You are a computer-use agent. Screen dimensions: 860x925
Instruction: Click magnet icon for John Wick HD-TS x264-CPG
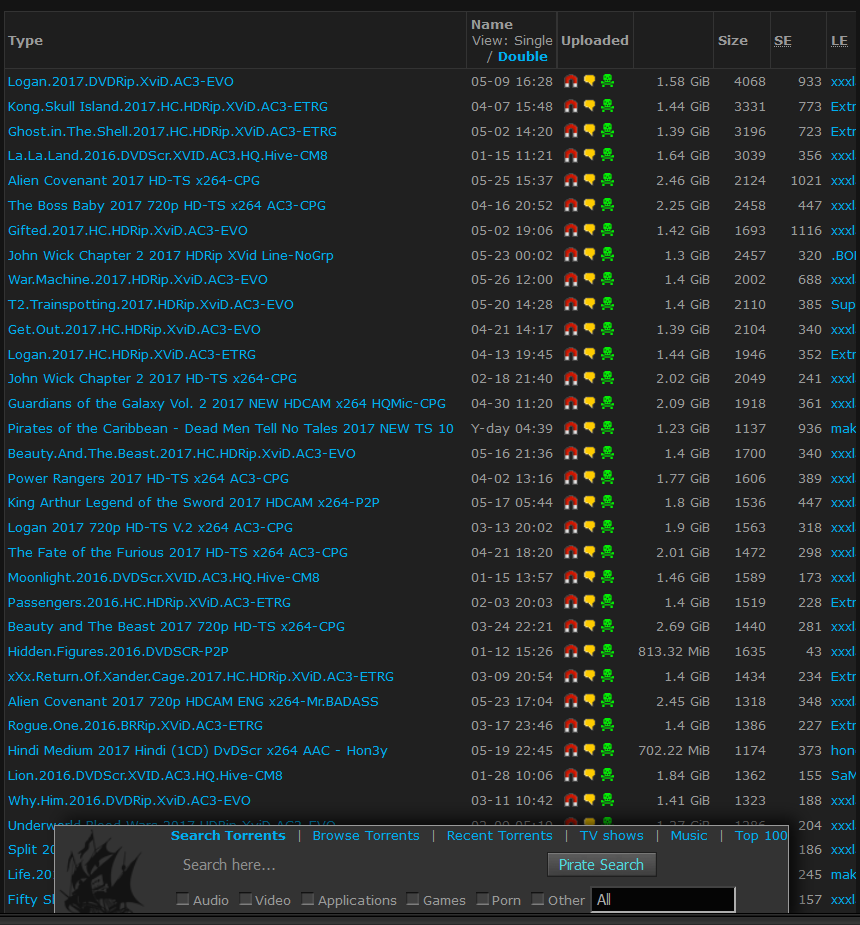pyautogui.click(x=570, y=379)
